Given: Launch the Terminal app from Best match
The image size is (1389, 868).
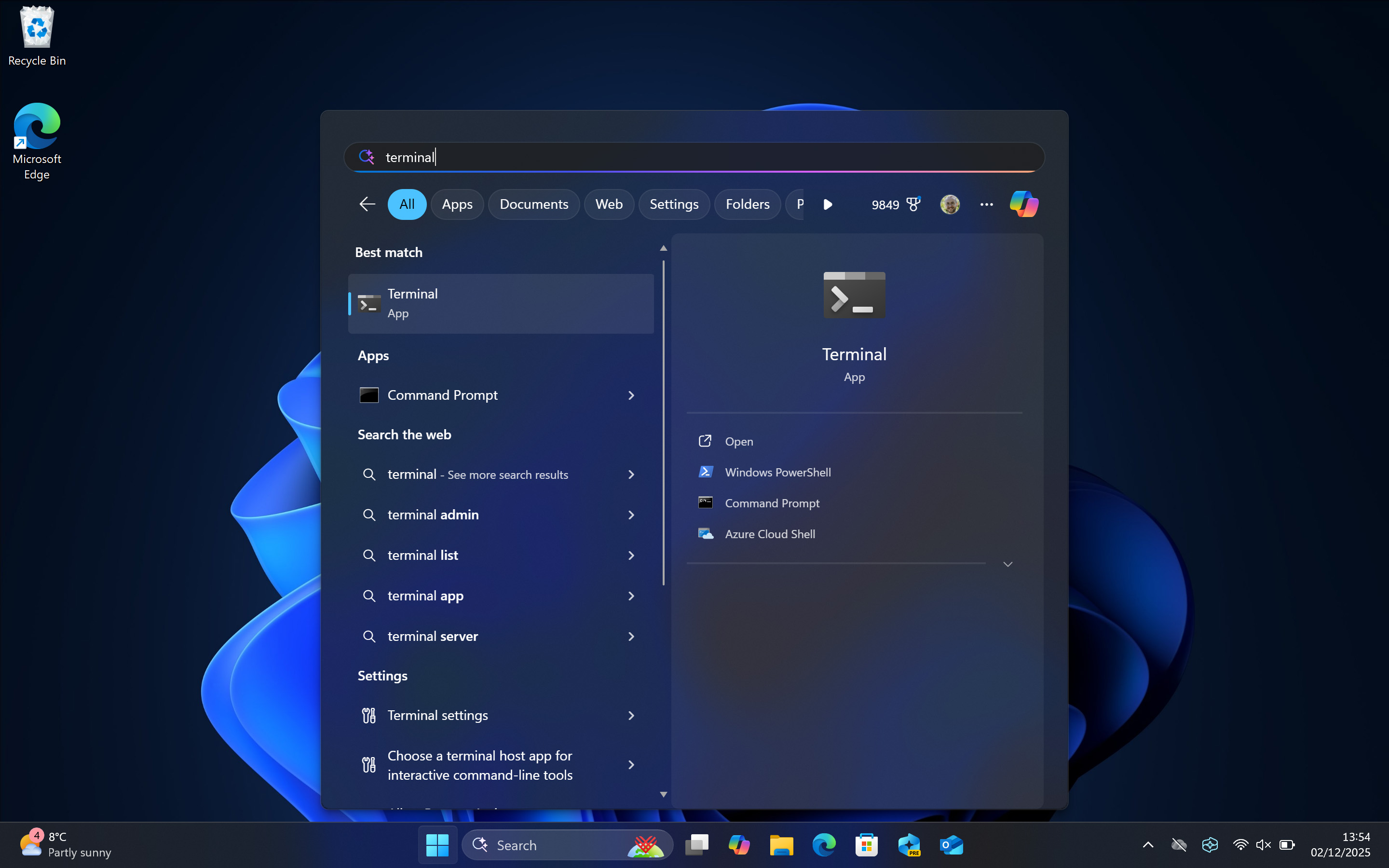Looking at the screenshot, I should coord(500,303).
